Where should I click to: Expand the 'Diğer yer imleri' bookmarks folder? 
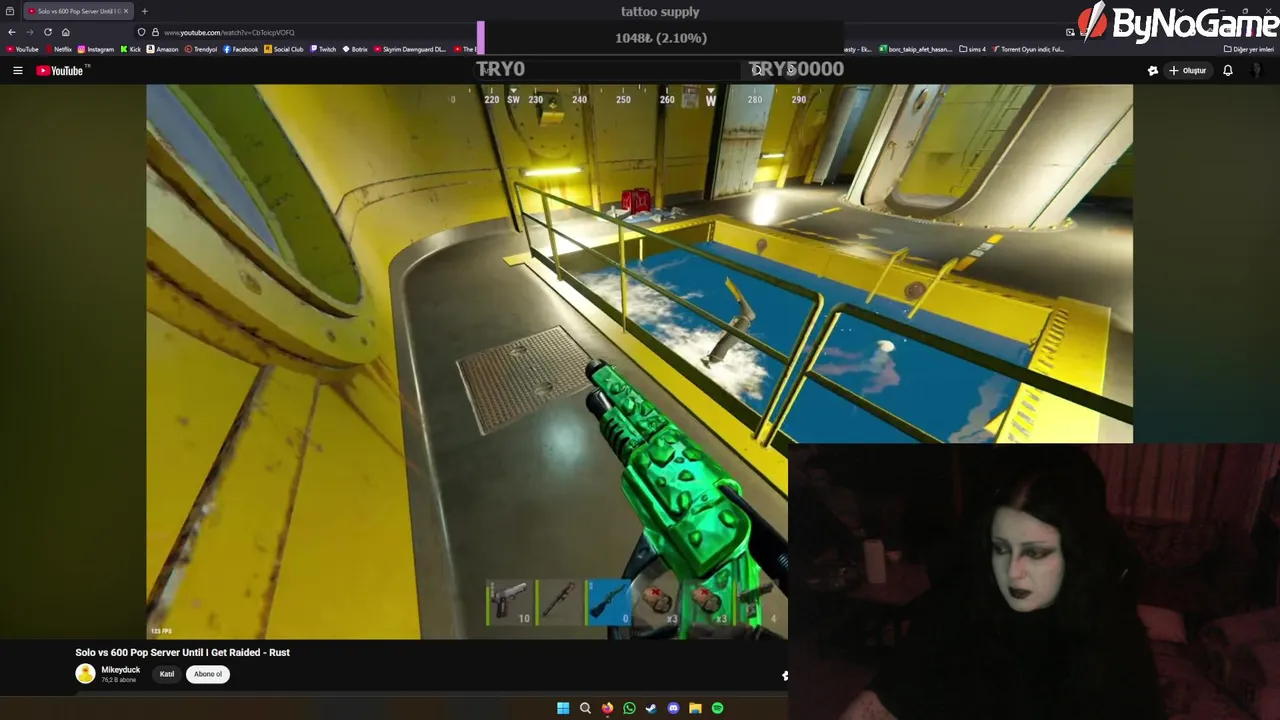(x=1249, y=49)
